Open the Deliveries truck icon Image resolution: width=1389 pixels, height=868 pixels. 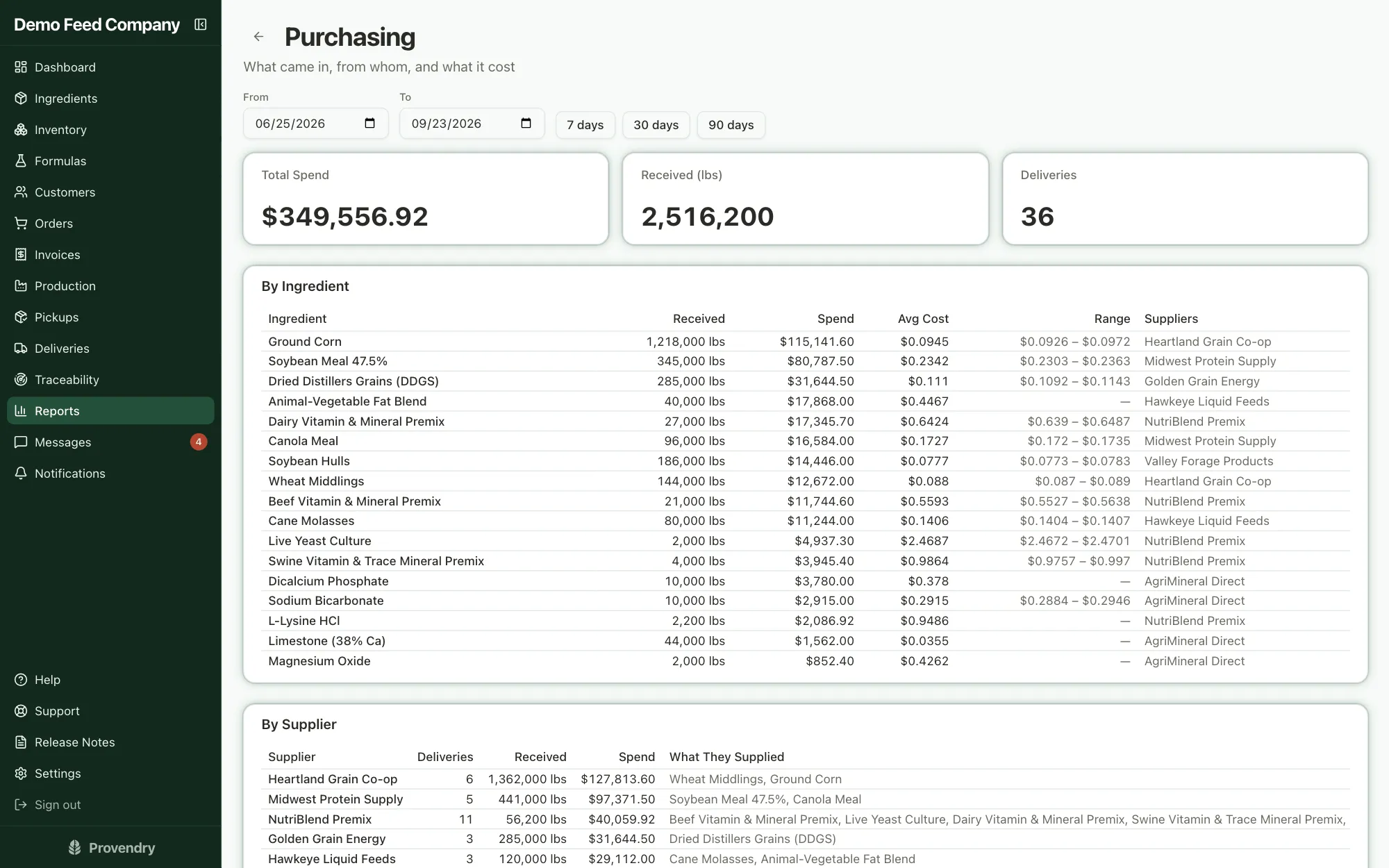21,348
